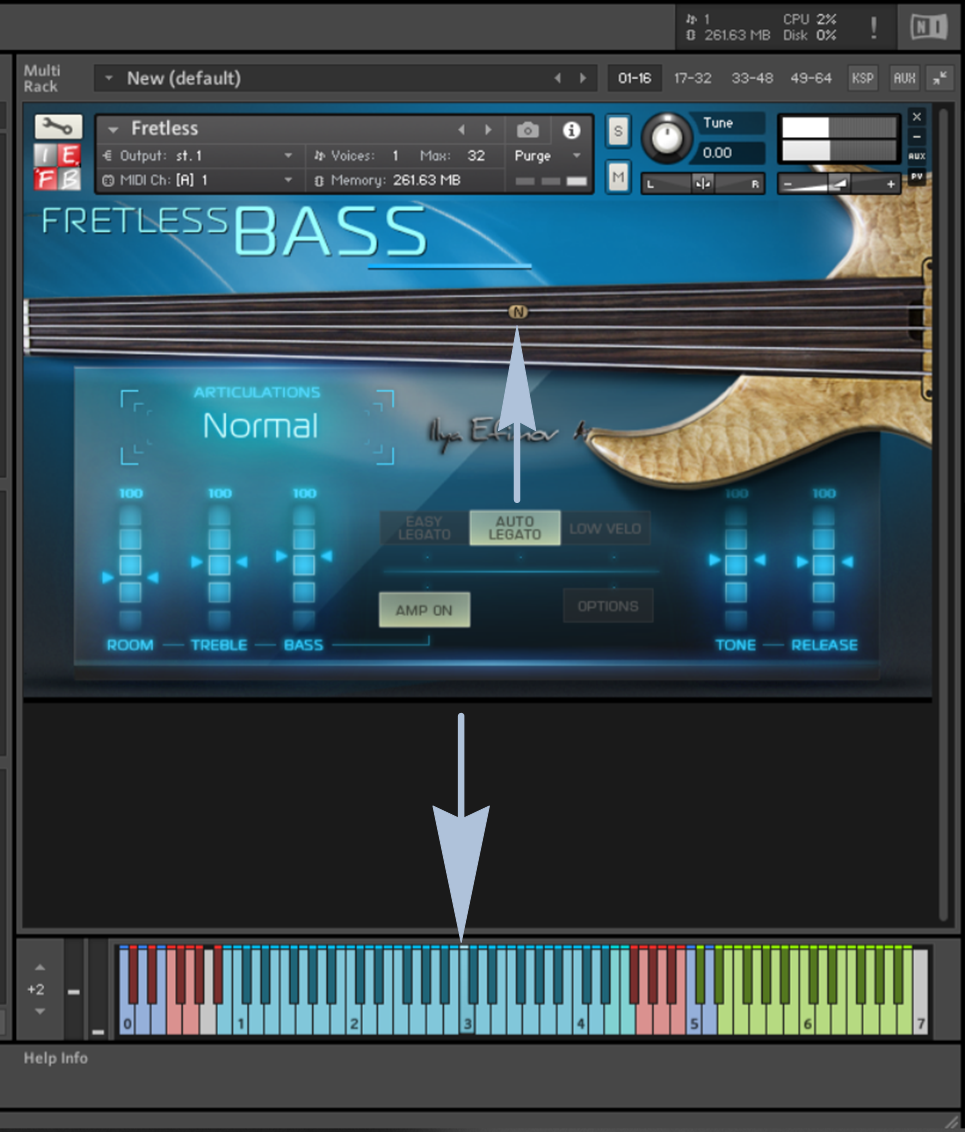Switch to rack page 17-32
965x1133 pixels.
click(692, 78)
